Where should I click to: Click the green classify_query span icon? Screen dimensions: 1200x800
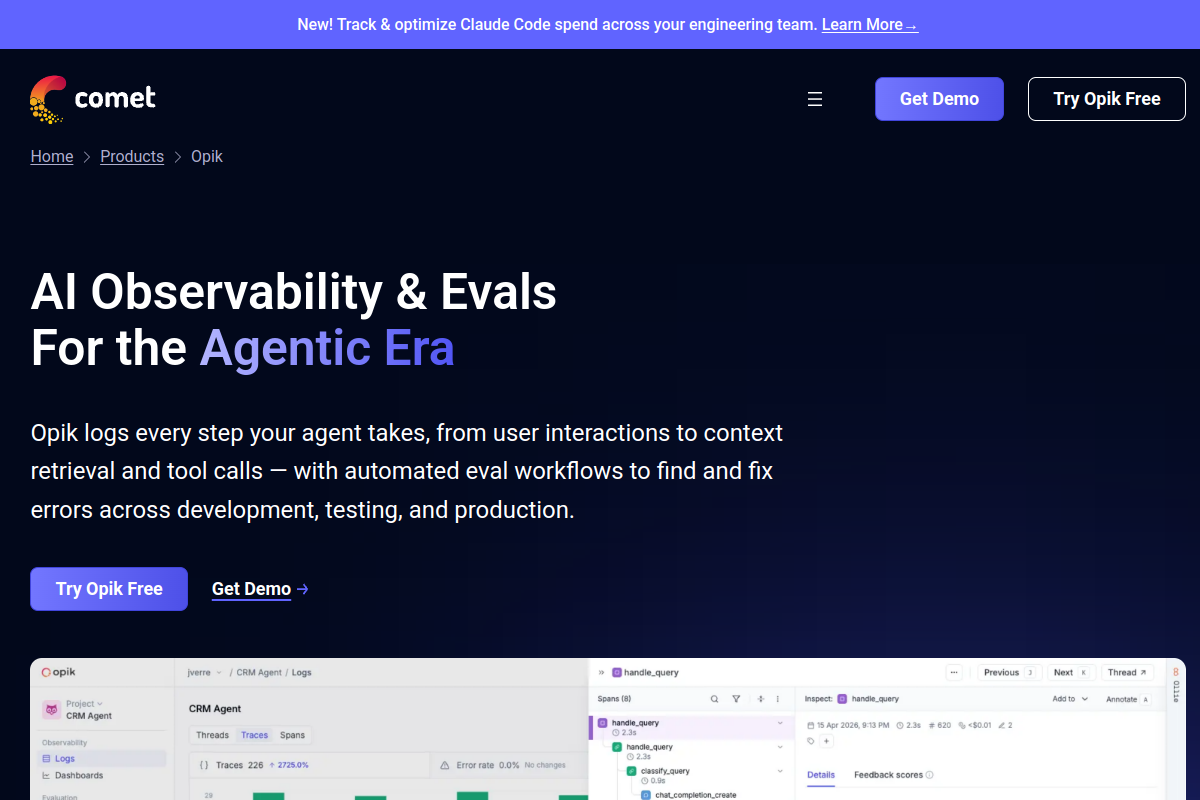(x=632, y=771)
